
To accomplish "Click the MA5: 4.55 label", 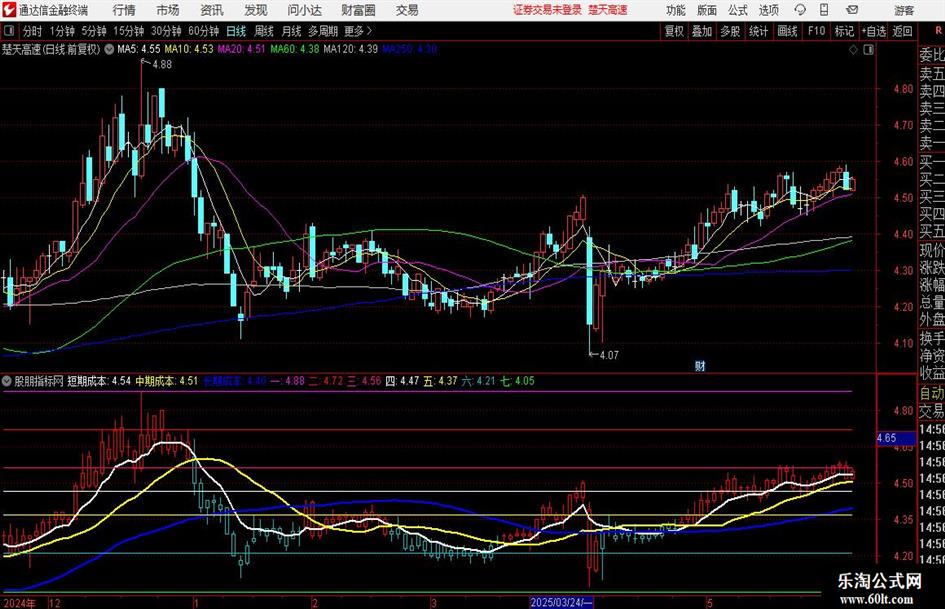I will click(x=139, y=49).
